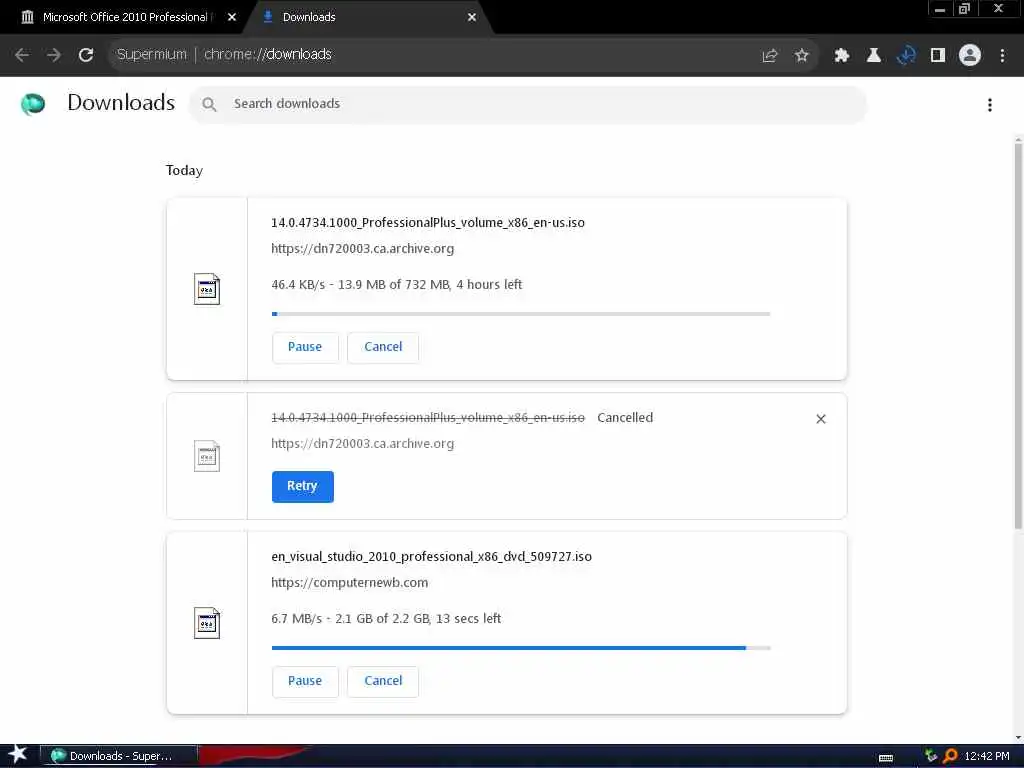The width and height of the screenshot is (1024, 768).
Task: Open the computernewb.com source link
Action: (349, 583)
